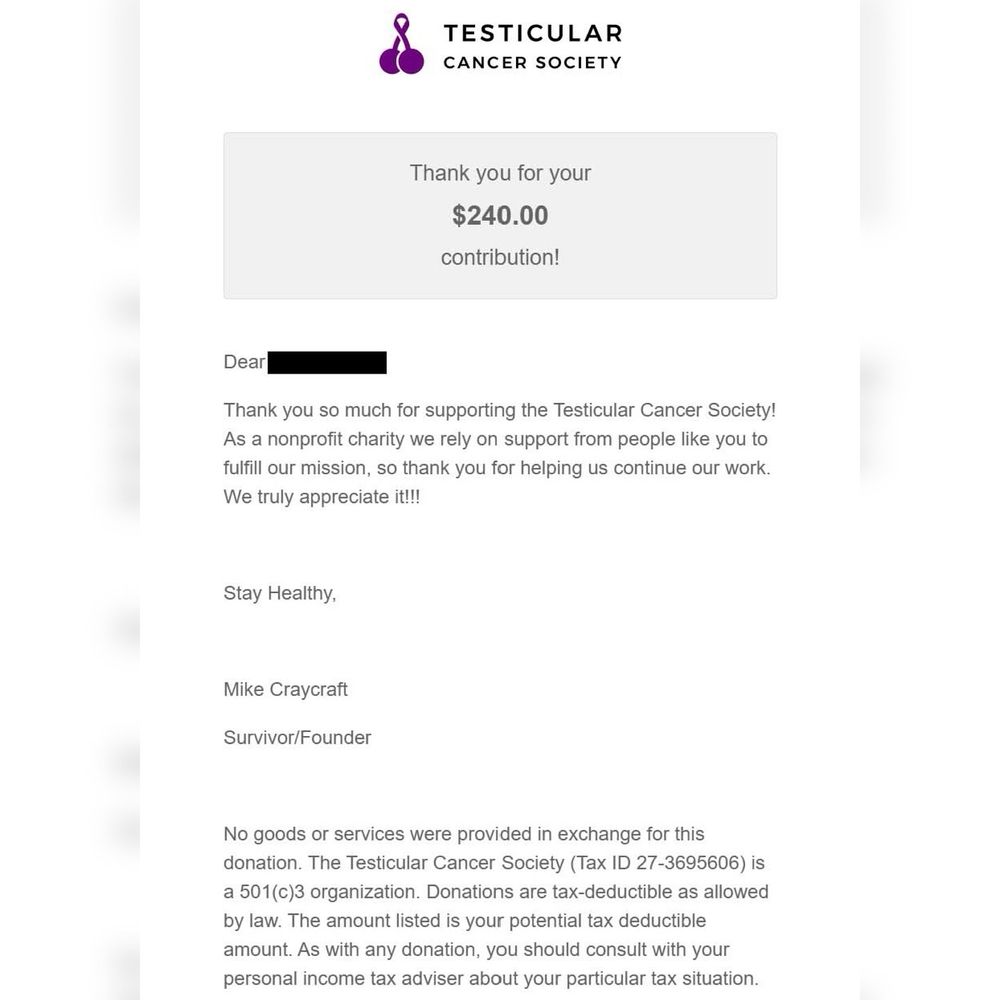Click the CANCER SOCIETY logo text
The image size is (1000, 1000).
pos(533,62)
